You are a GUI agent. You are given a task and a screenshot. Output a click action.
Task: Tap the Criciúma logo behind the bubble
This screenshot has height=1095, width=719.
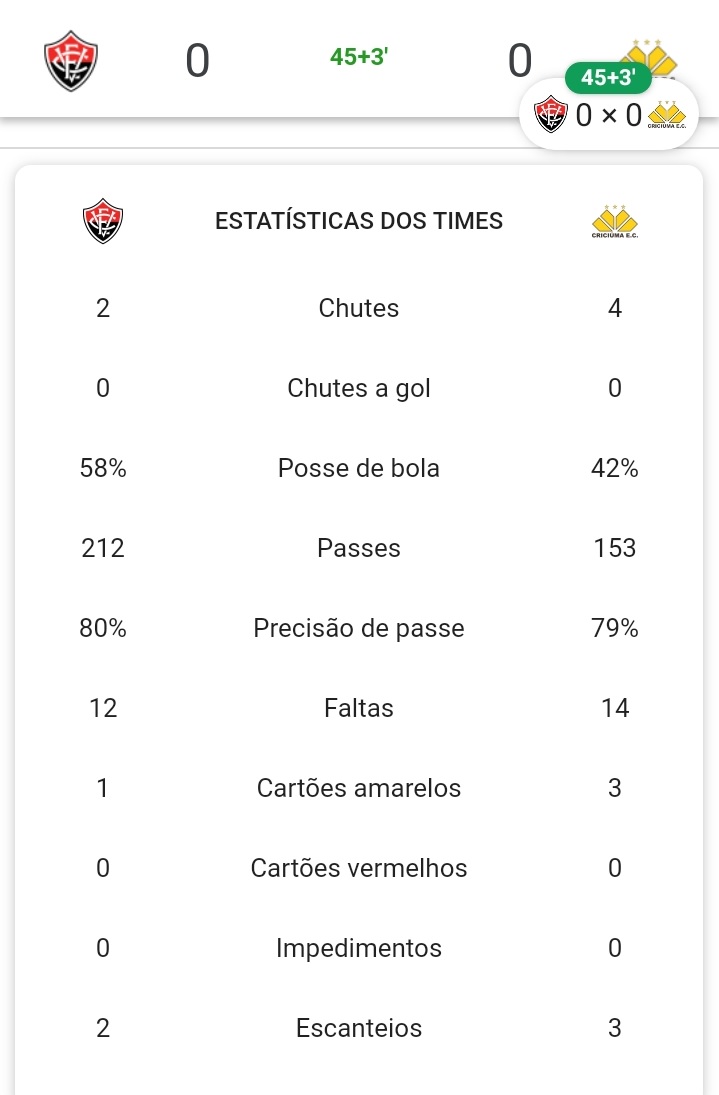(653, 56)
